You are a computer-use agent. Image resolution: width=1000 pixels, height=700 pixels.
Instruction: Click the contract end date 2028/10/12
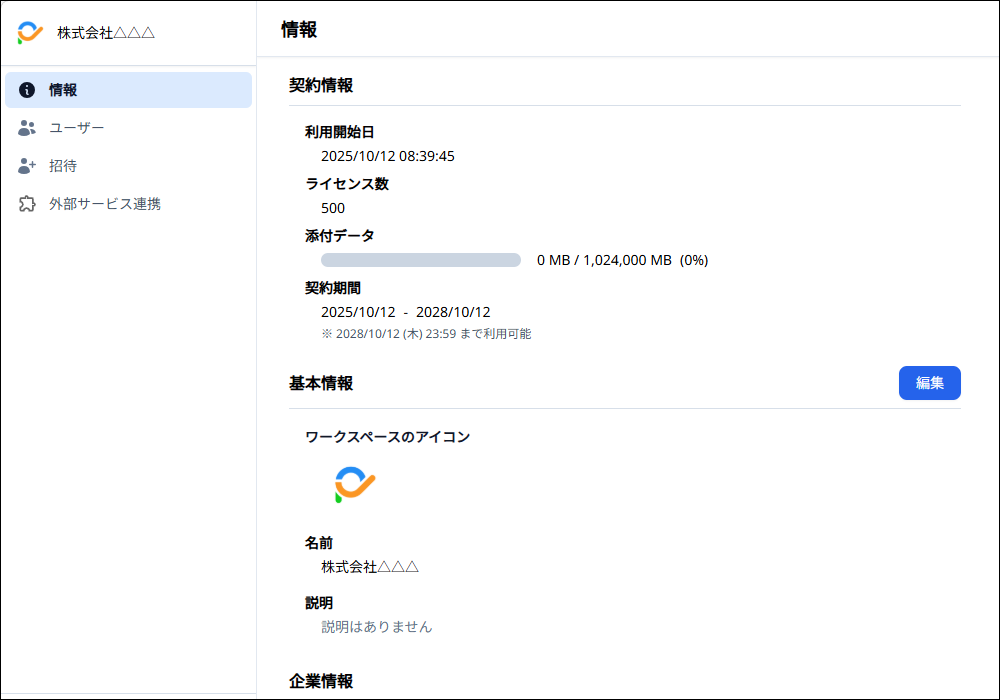(453, 312)
